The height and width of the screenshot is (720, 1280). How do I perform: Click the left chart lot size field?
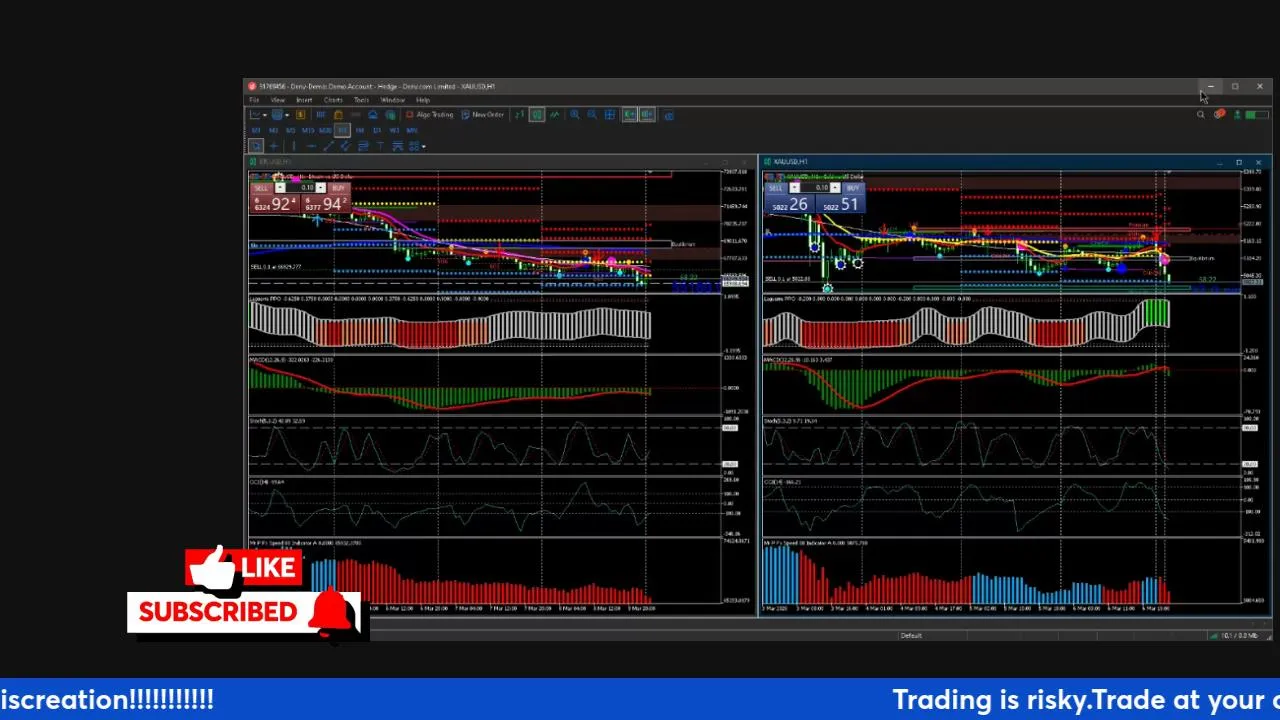pos(300,188)
